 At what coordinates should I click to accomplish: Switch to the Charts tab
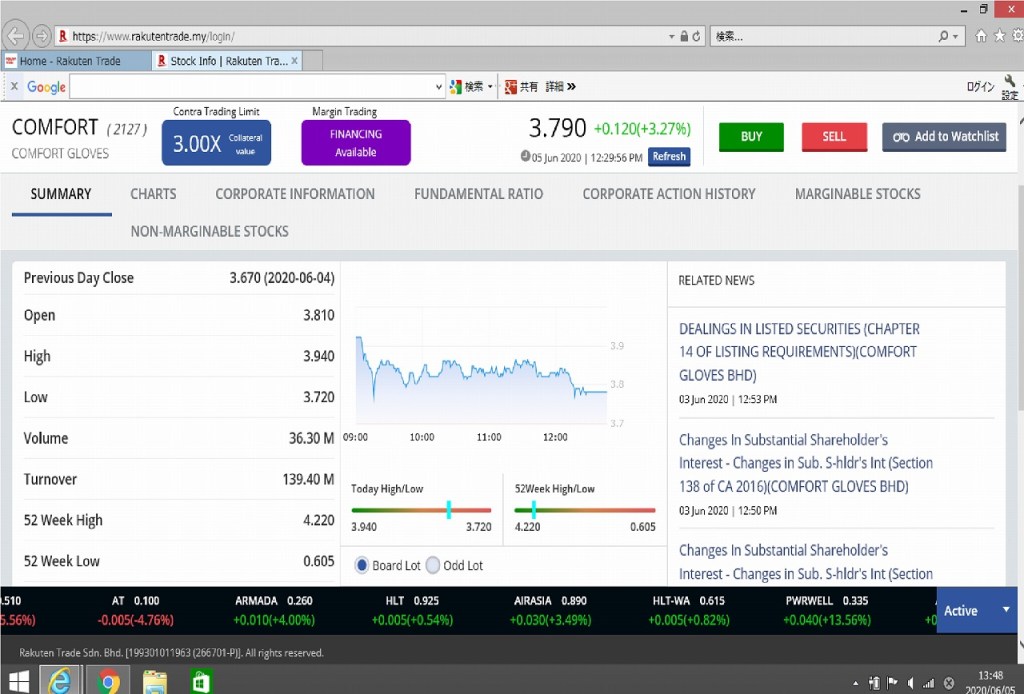[x=153, y=194]
